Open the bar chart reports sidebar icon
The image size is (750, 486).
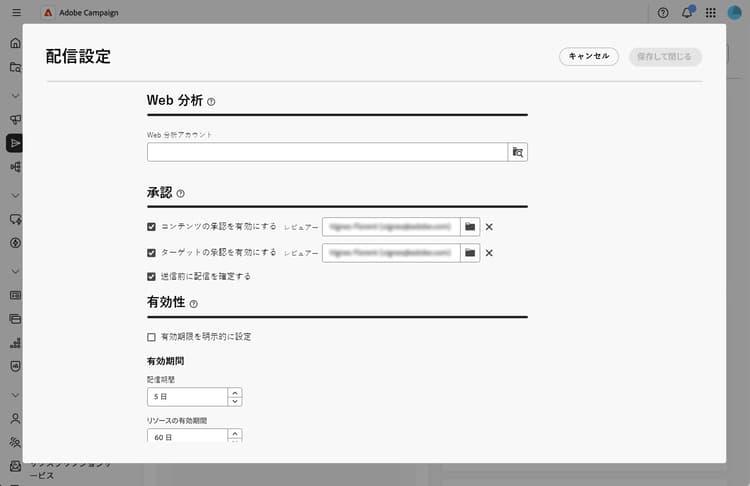pos(15,343)
